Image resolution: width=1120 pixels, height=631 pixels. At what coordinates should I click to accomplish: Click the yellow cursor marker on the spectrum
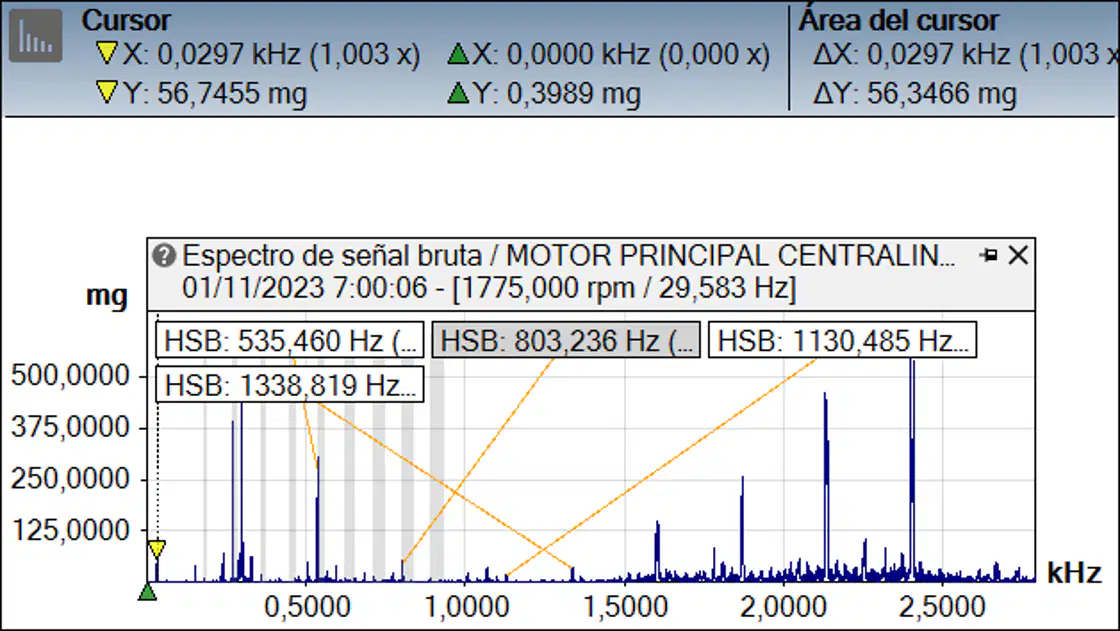pos(157,550)
